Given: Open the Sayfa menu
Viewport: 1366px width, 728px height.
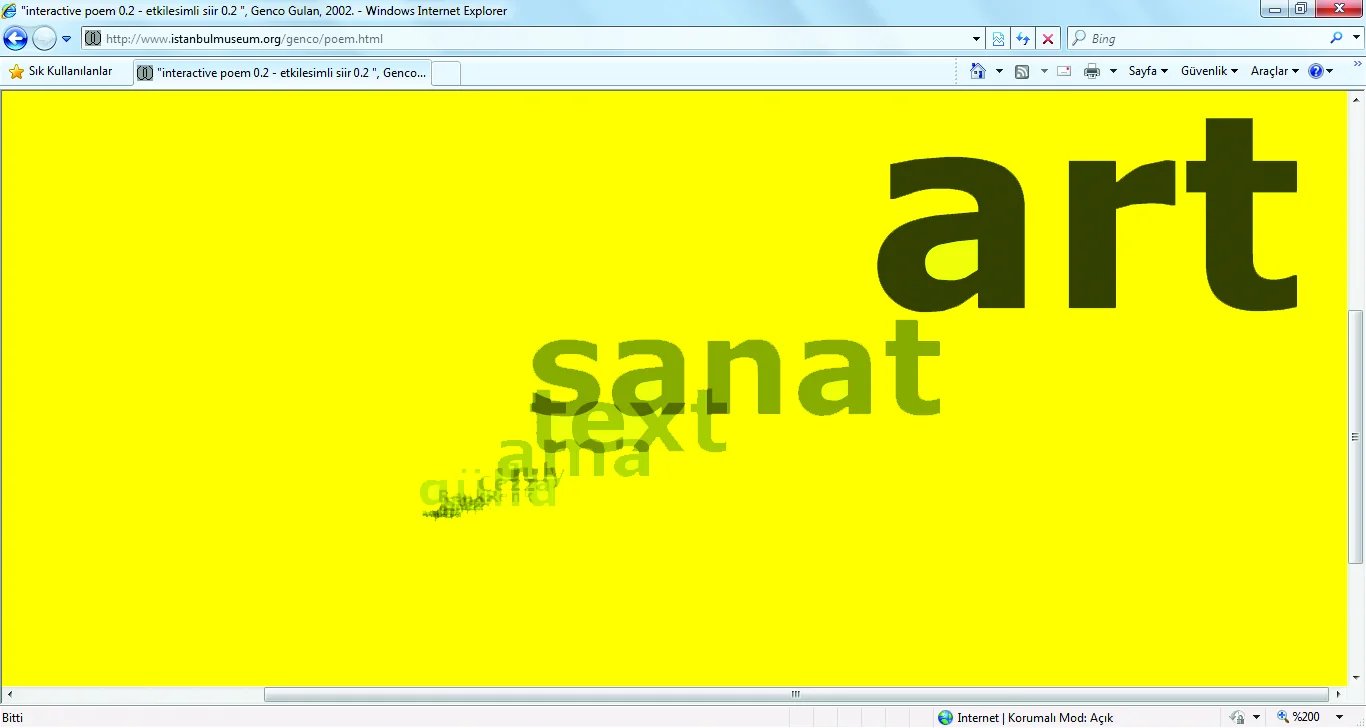Looking at the screenshot, I should [x=1148, y=71].
